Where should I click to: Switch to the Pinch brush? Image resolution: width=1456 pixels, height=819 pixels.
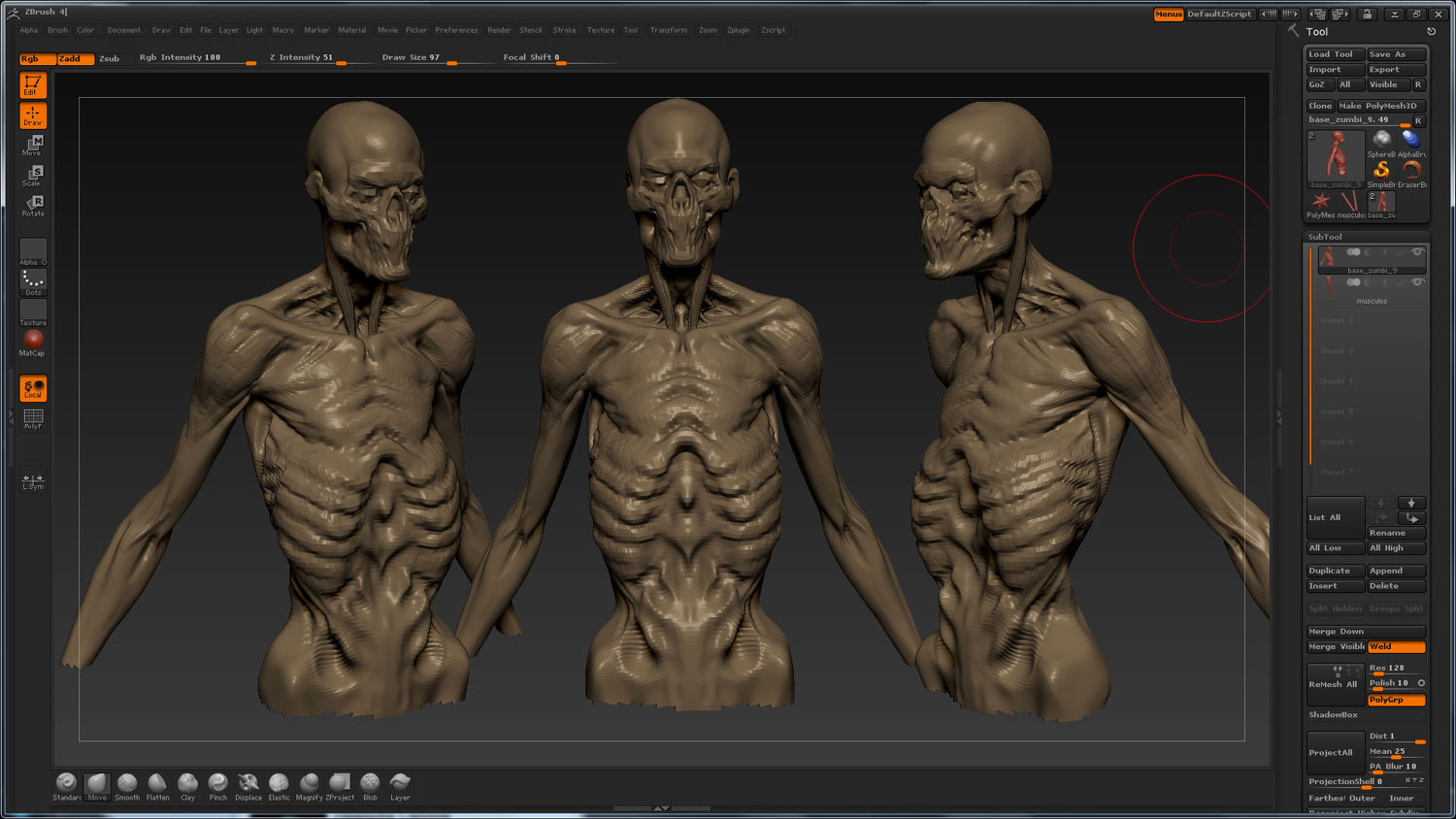coord(218,784)
